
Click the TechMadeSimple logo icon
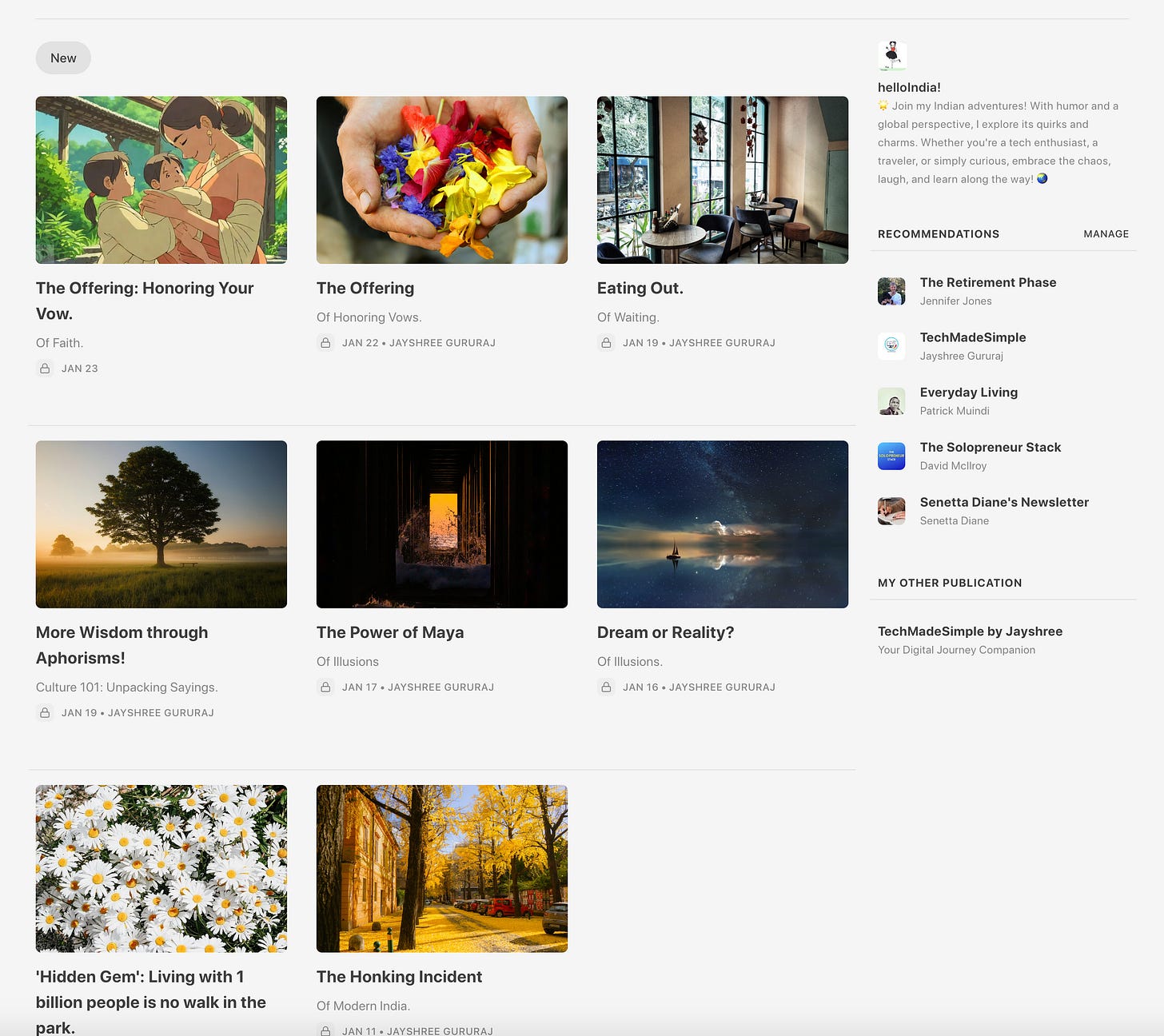pos(891,346)
